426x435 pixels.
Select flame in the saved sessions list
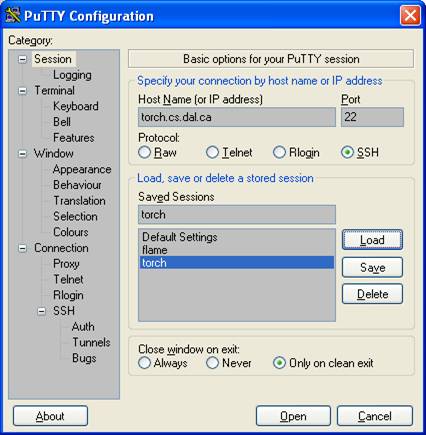point(237,250)
